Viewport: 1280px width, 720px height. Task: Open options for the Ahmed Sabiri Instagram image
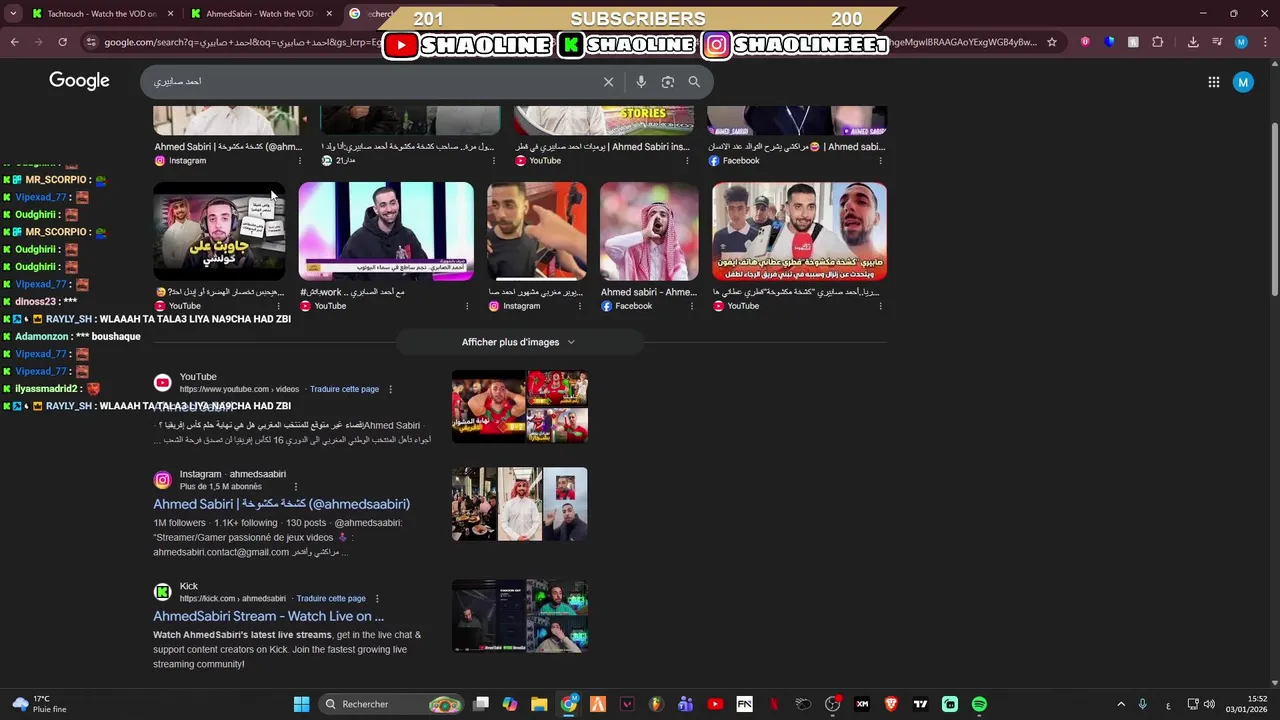point(300,161)
